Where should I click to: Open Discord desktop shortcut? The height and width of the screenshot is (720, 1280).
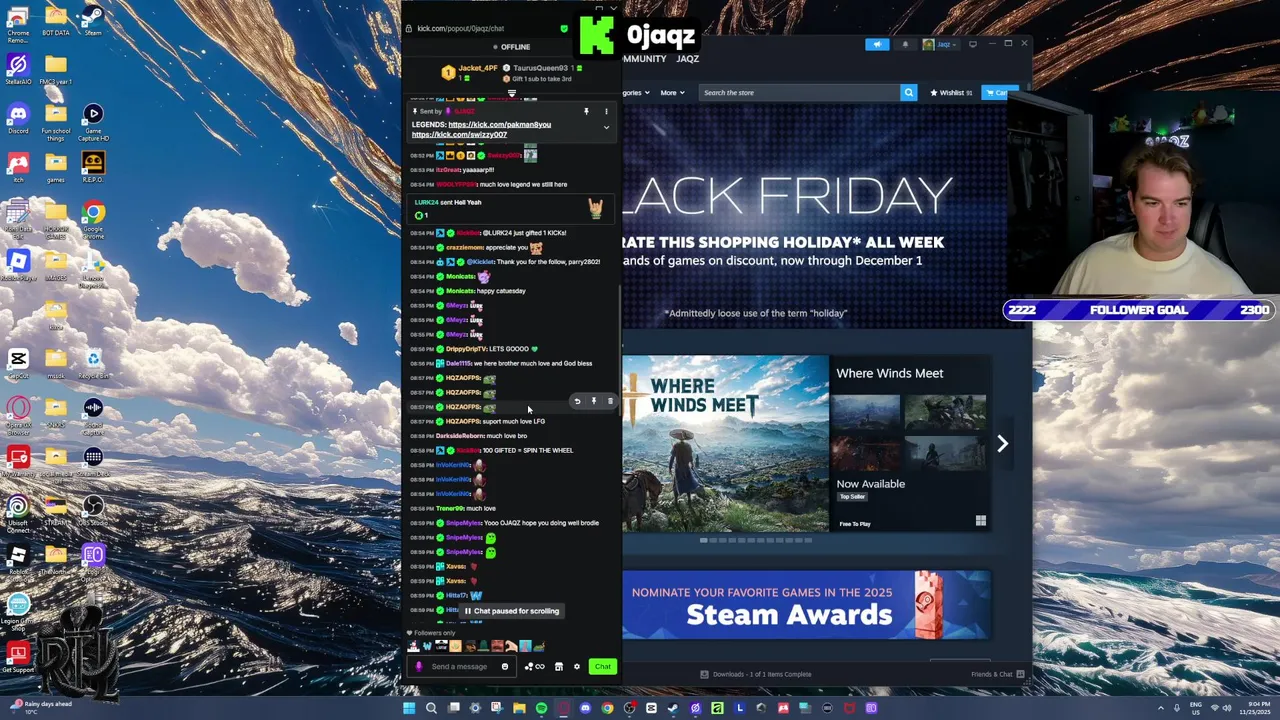18,118
